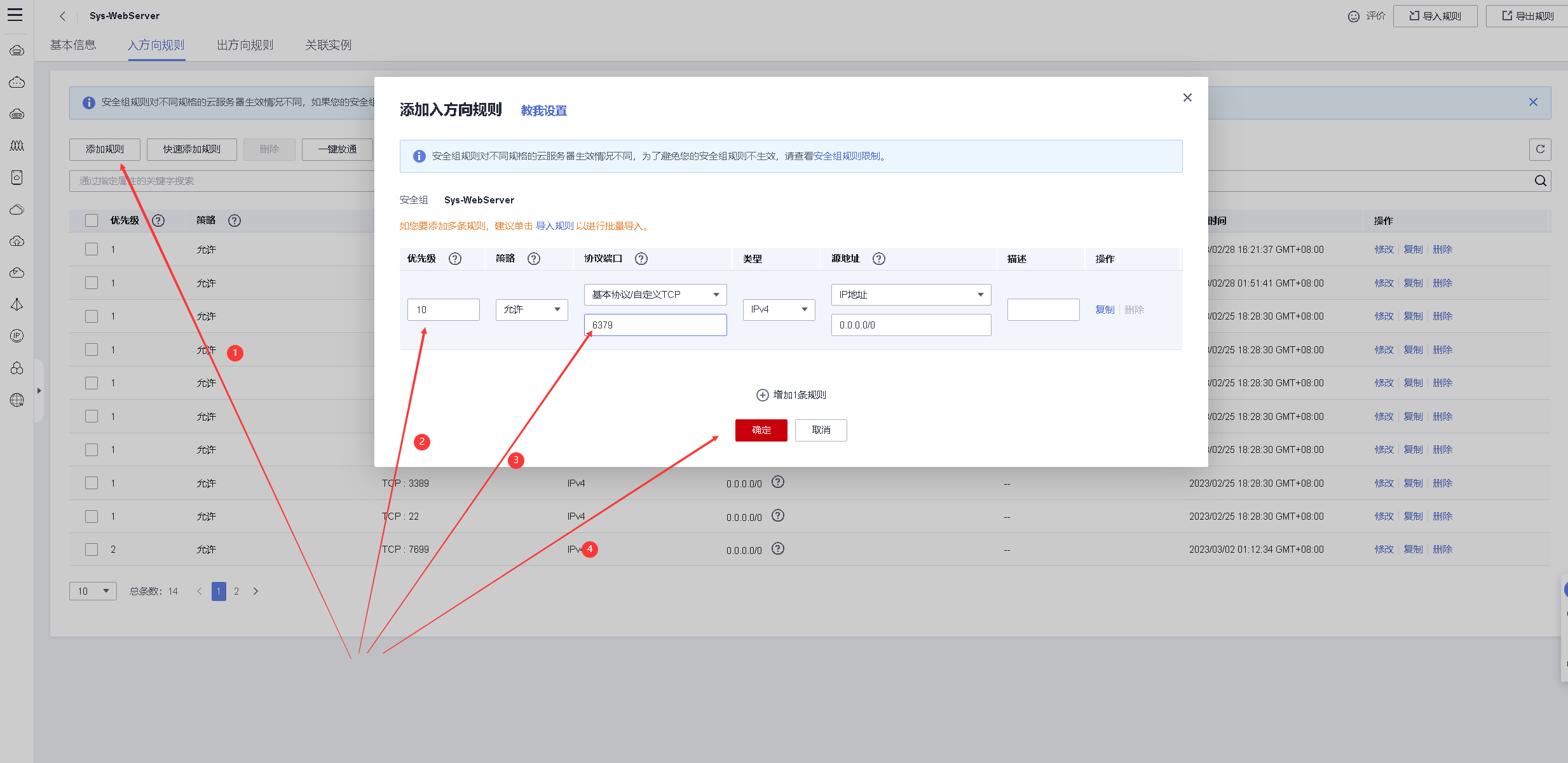Check the TCP : 7699 rule row

92,550
